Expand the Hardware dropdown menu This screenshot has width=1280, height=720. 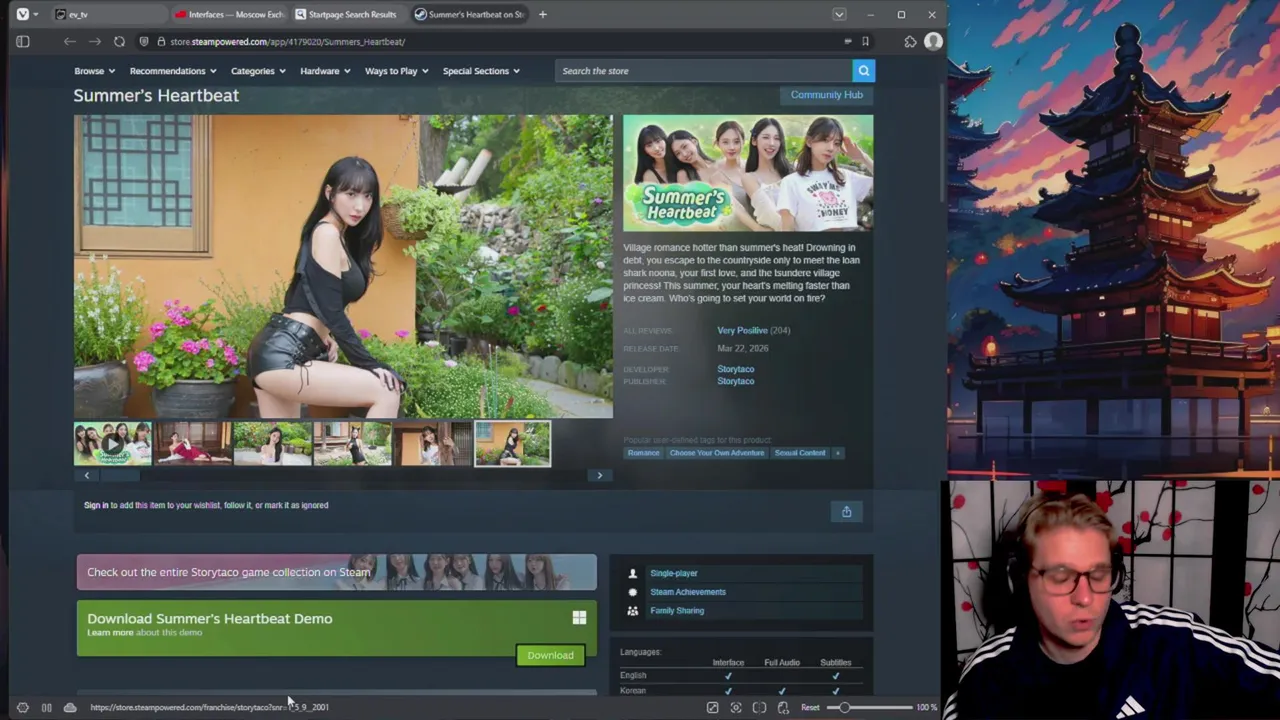pos(325,71)
